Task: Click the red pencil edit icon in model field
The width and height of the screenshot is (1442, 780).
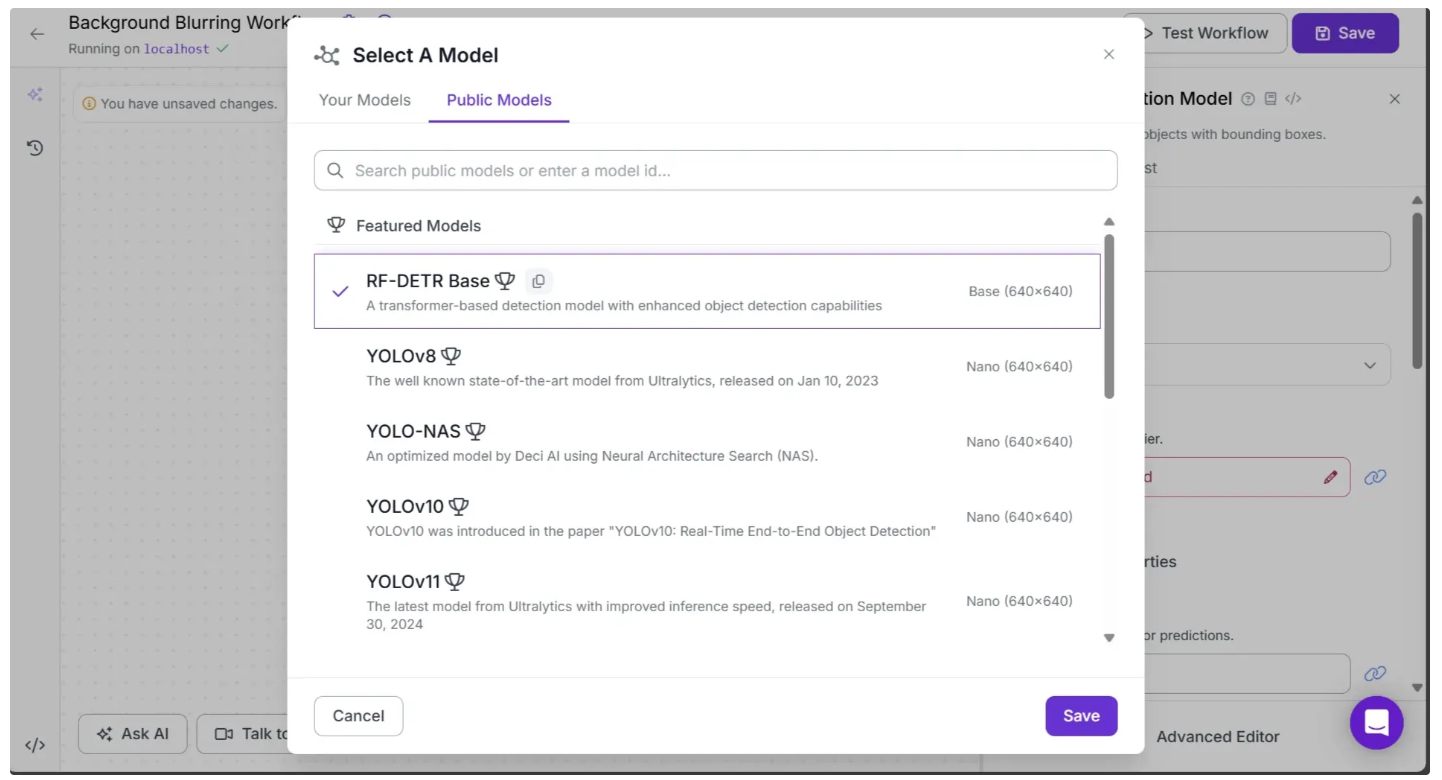Action: (1330, 478)
